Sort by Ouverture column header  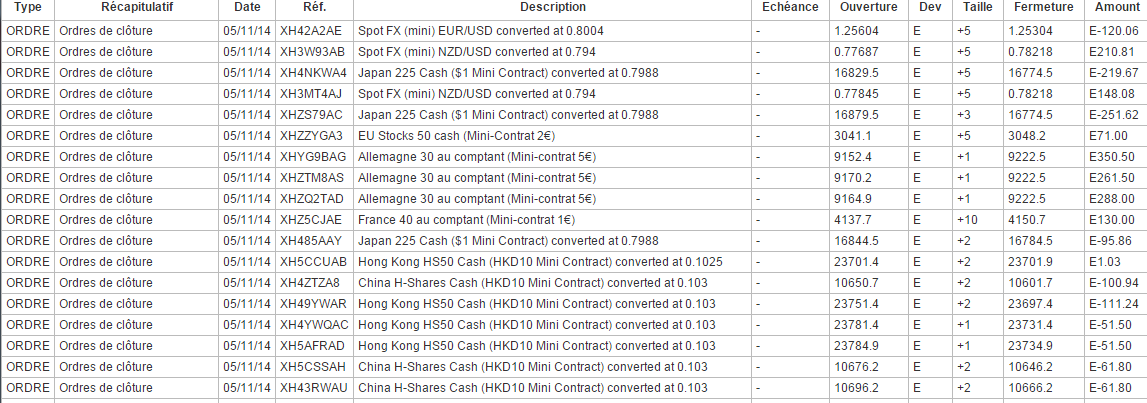coord(868,7)
